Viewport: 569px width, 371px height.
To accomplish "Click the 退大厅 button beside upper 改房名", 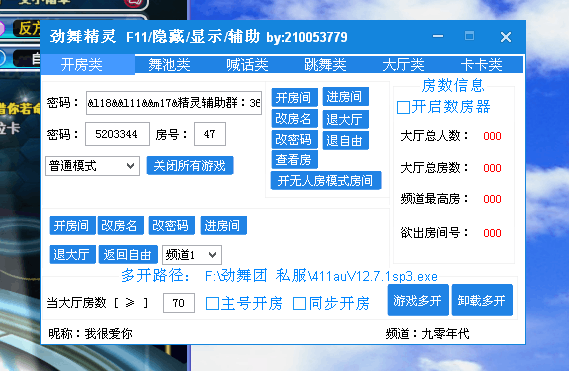I will (345, 119).
